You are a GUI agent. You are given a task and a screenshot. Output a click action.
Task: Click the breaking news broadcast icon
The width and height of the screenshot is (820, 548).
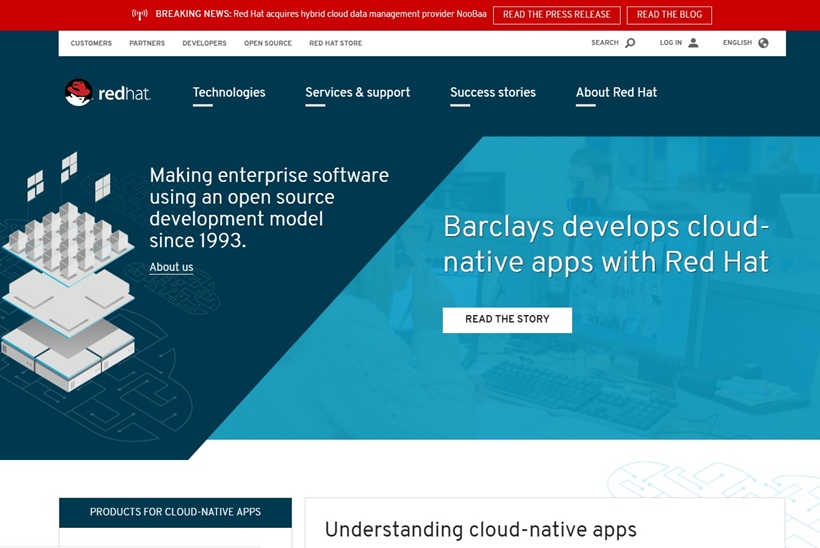pos(140,14)
